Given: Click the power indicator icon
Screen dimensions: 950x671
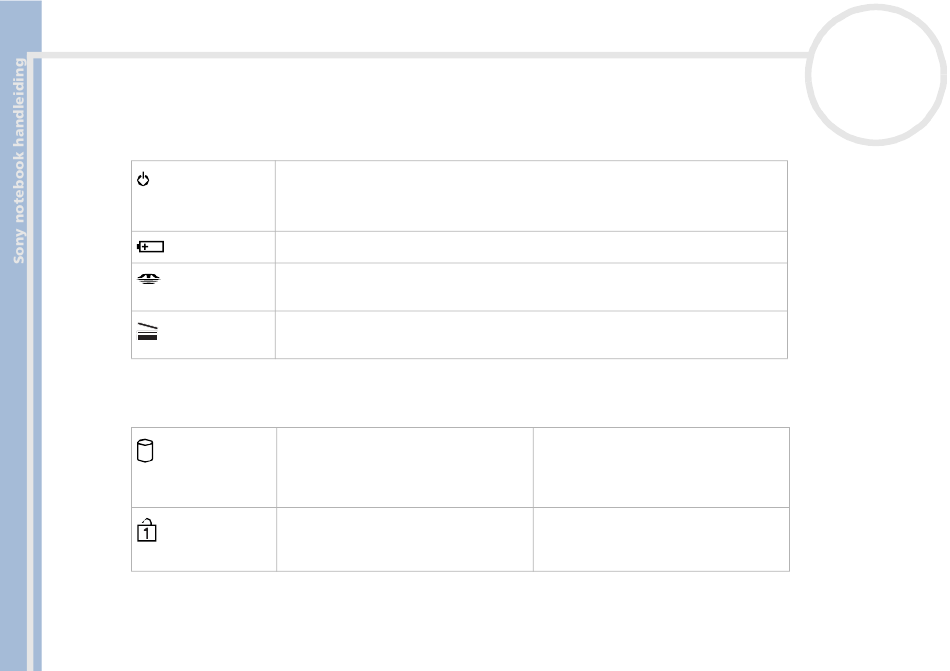Looking at the screenshot, I should pos(142,180).
